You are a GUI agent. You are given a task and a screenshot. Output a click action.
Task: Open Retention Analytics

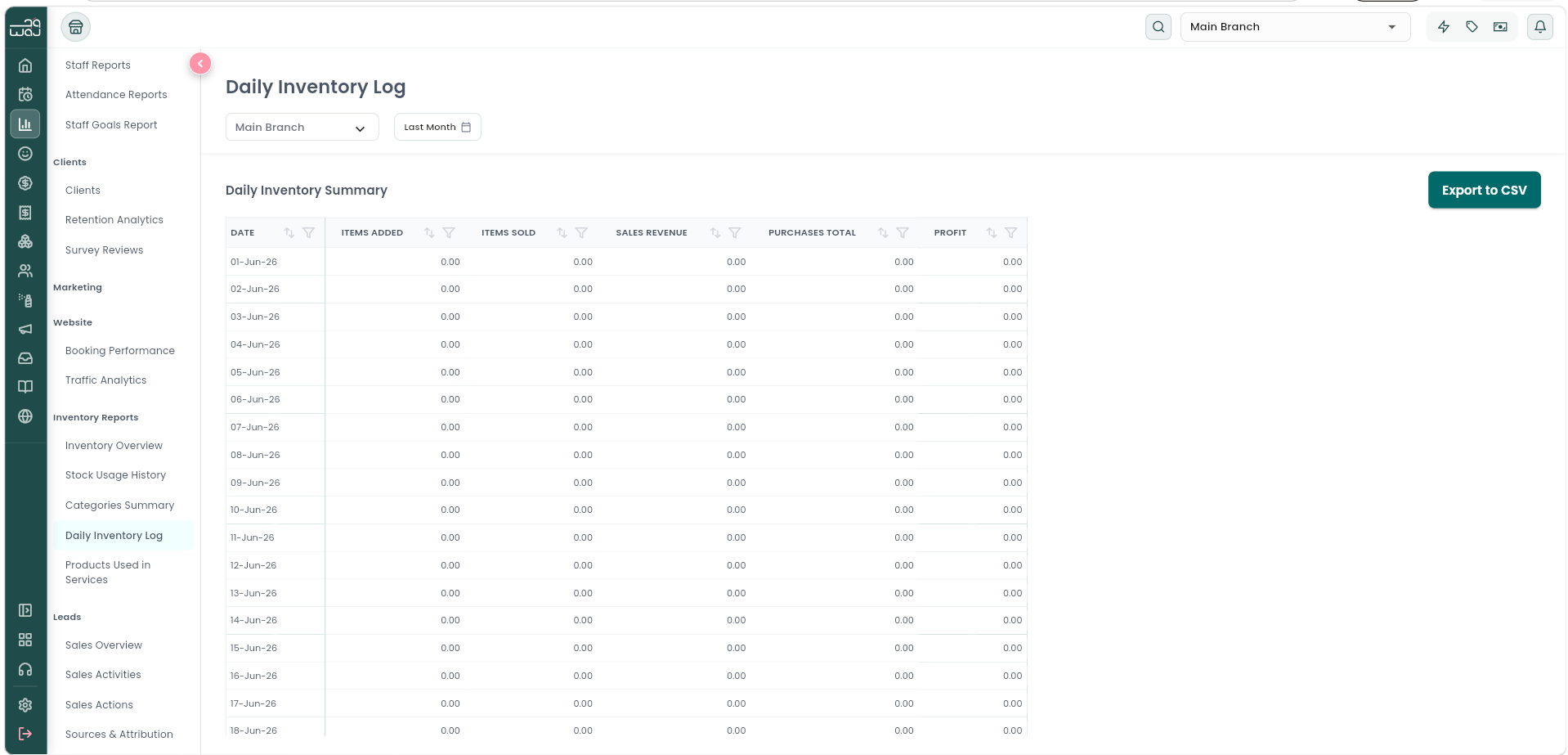coord(114,220)
